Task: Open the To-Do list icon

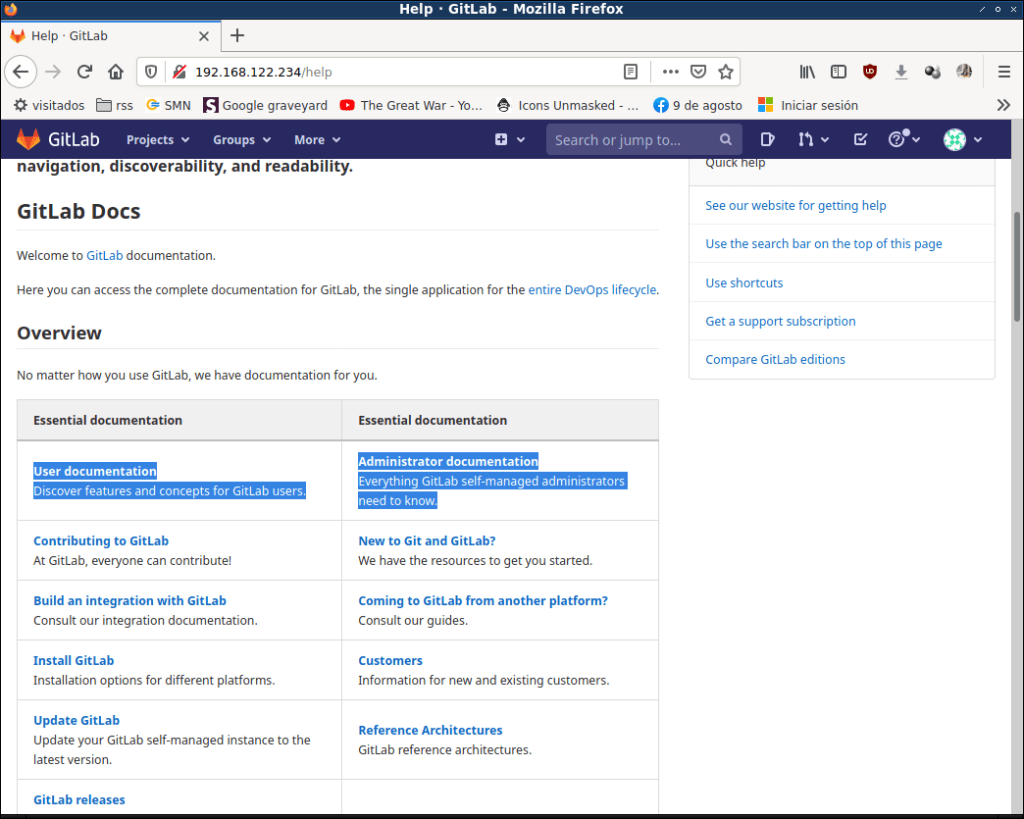Action: point(860,139)
